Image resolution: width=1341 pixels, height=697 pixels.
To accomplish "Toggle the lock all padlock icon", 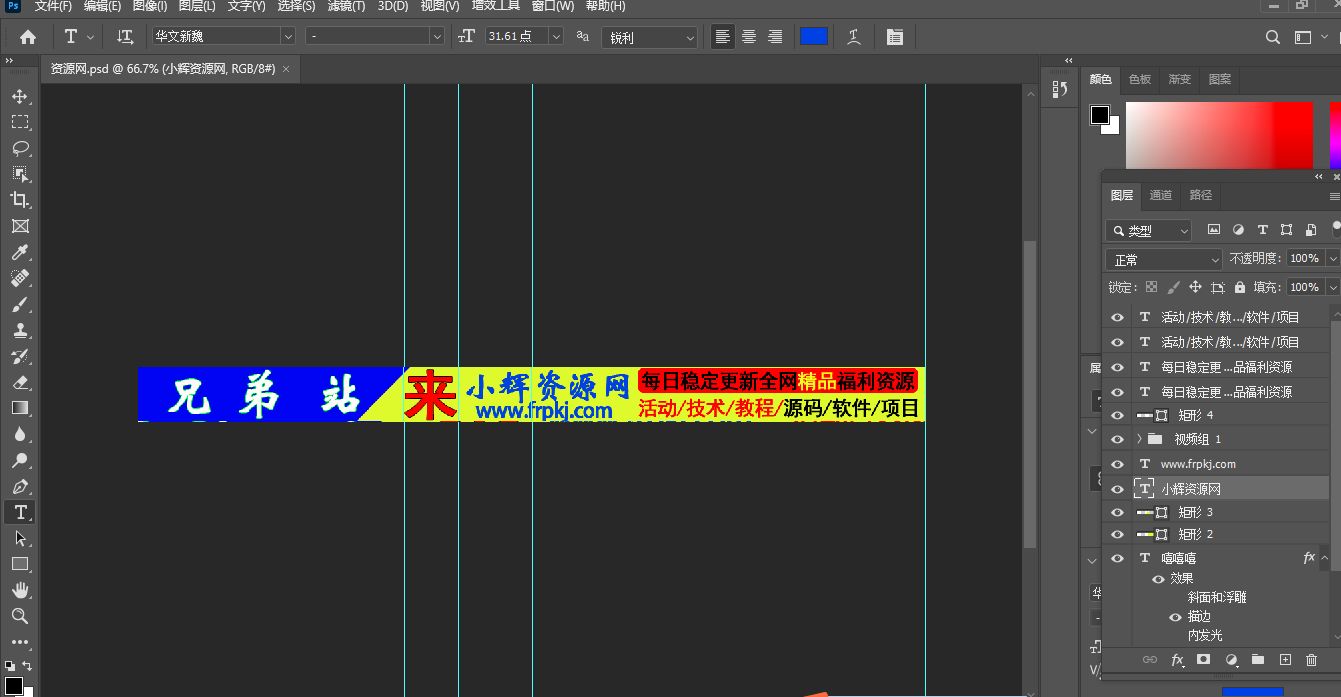I will coord(1240,287).
